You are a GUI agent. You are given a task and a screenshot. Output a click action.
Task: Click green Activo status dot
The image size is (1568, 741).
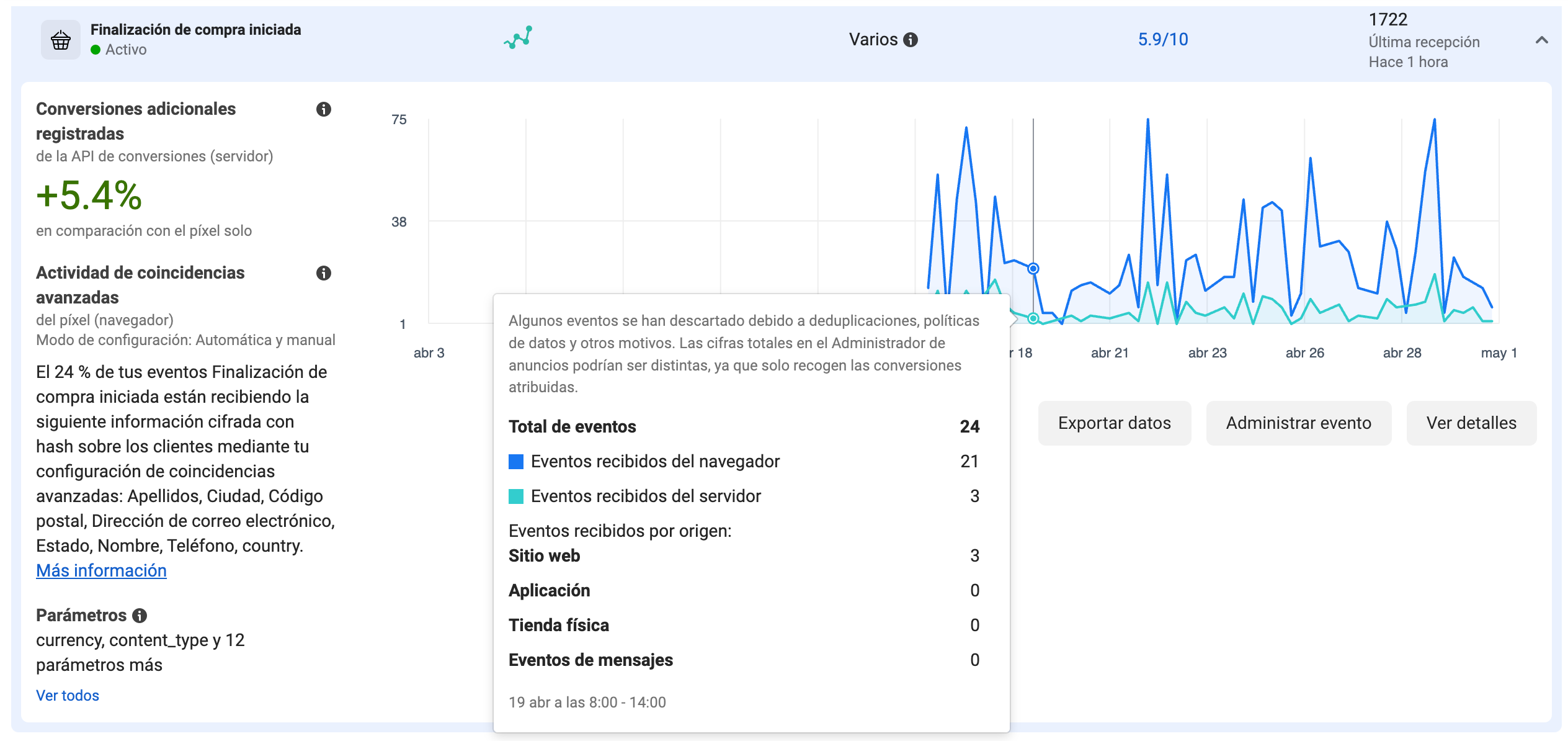96,50
